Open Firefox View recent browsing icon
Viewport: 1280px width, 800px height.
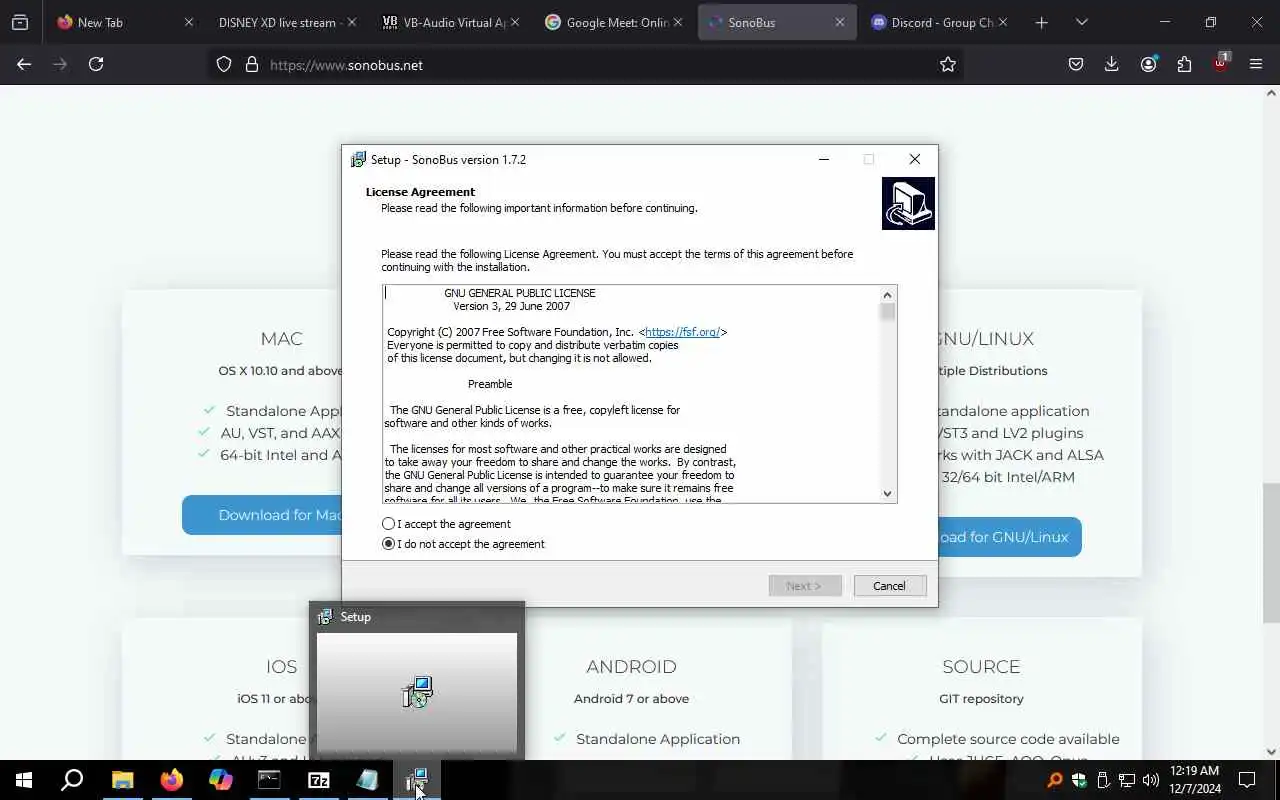click(x=20, y=22)
